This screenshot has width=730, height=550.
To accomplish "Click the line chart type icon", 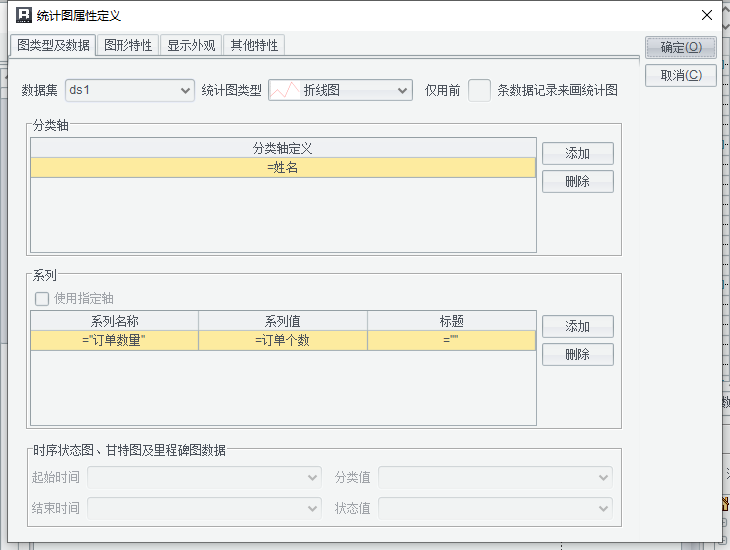I will click(x=285, y=90).
